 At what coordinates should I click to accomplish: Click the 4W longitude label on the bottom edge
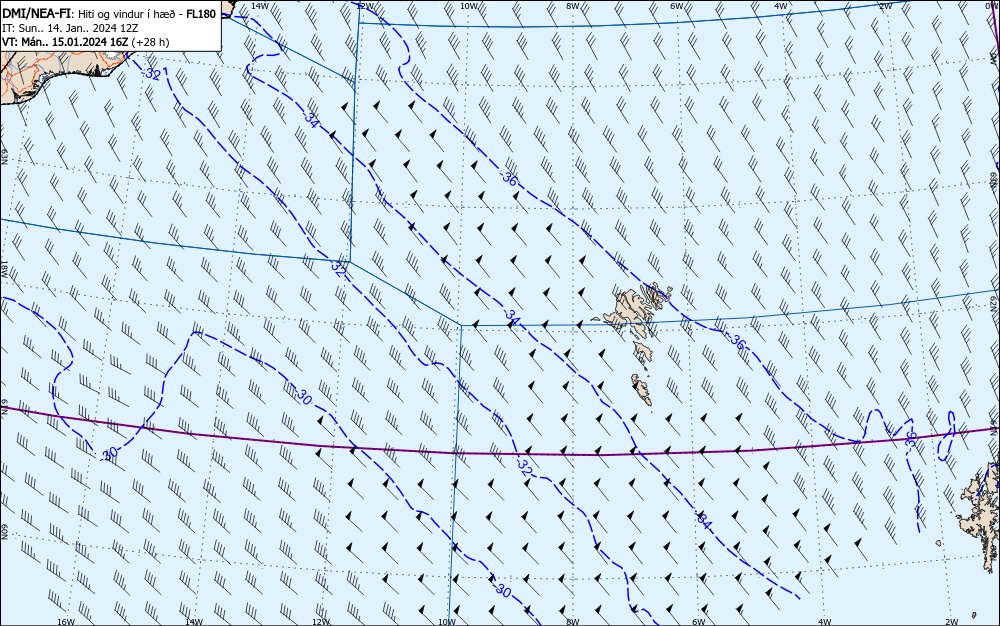(x=825, y=622)
